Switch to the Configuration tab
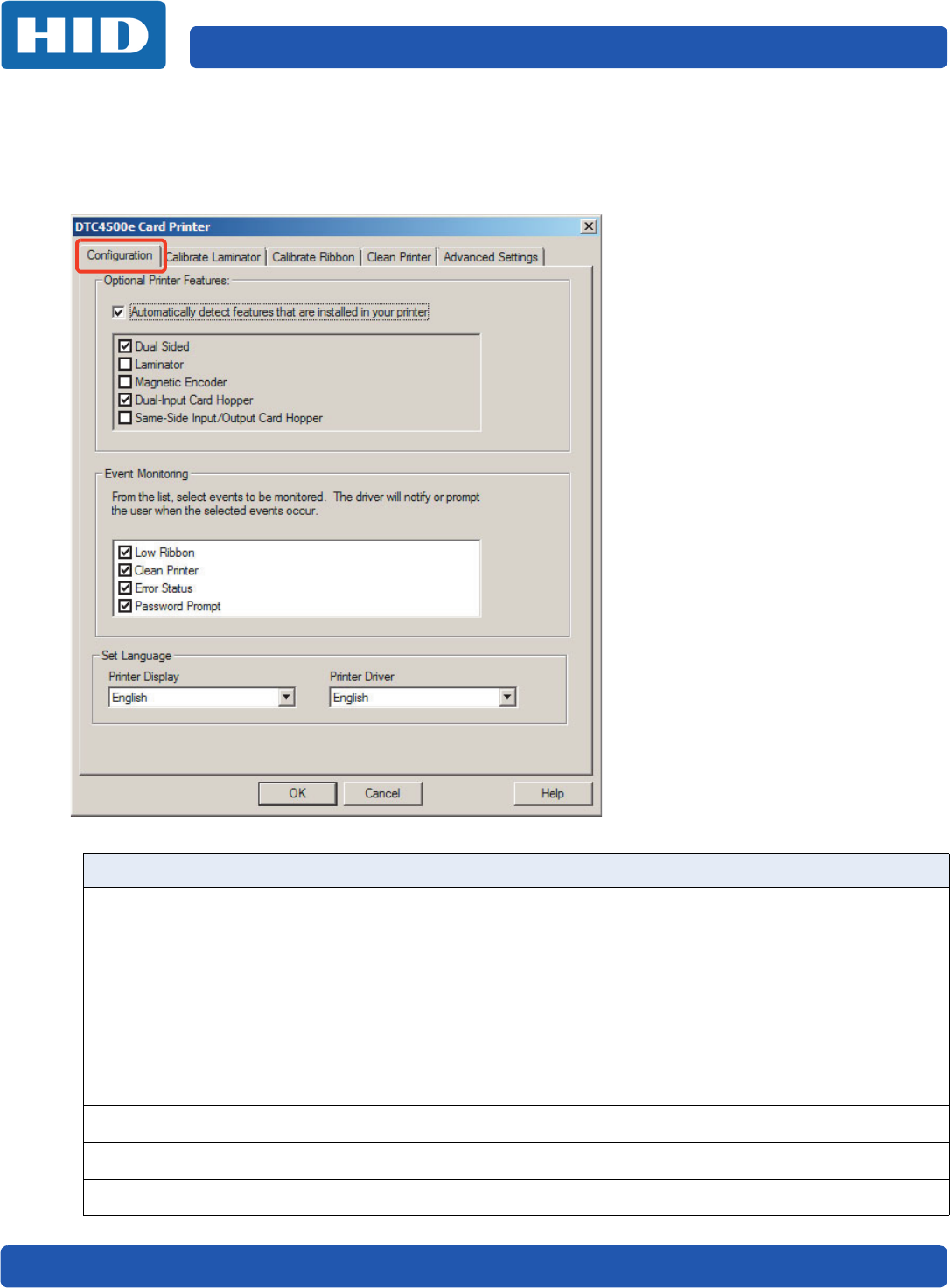The image size is (950, 1288). [120, 255]
